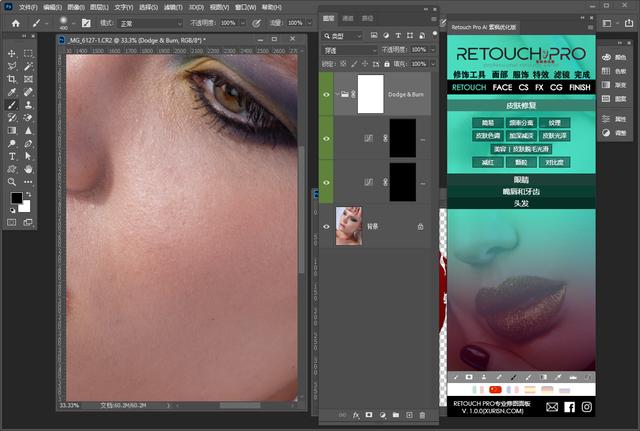Select the Path Selection arrow tool
Viewport: 640px width, 431px height.
point(28,156)
